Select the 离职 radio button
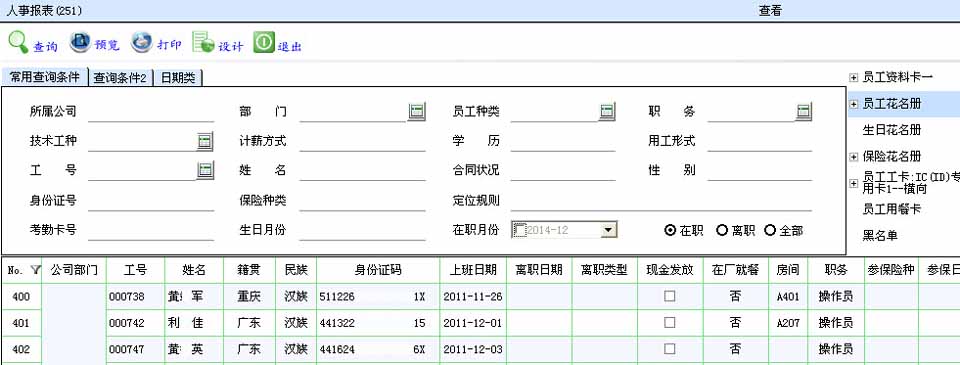The width and height of the screenshot is (960, 365). tap(722, 230)
